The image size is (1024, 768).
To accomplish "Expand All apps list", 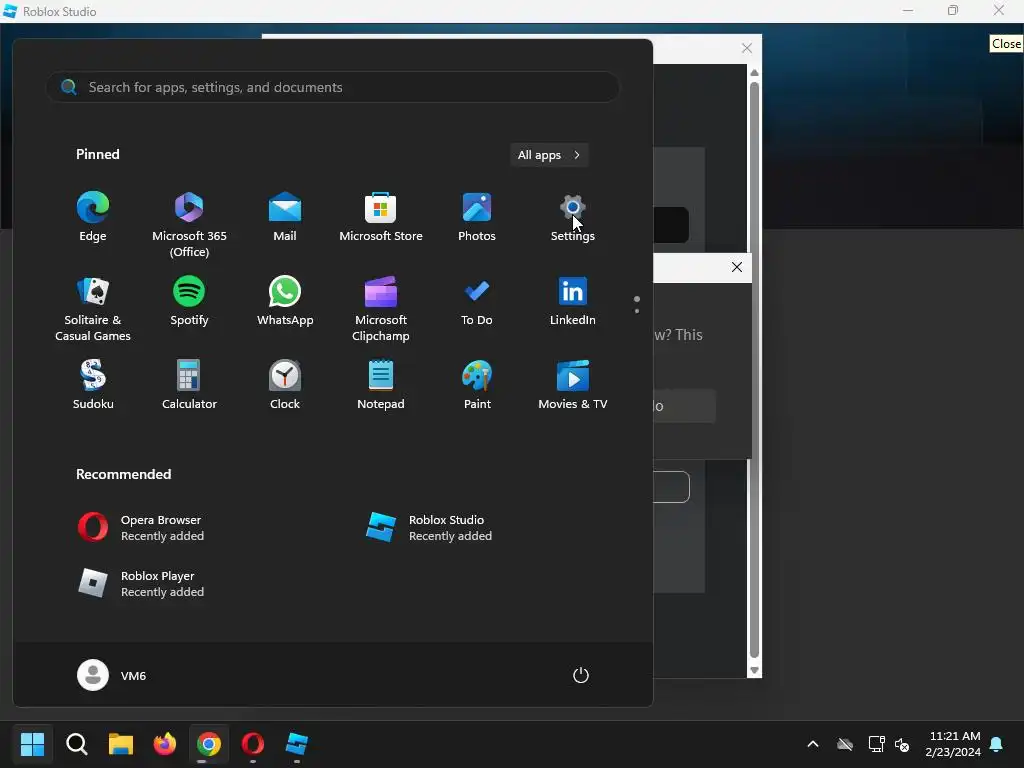I will click(x=549, y=155).
